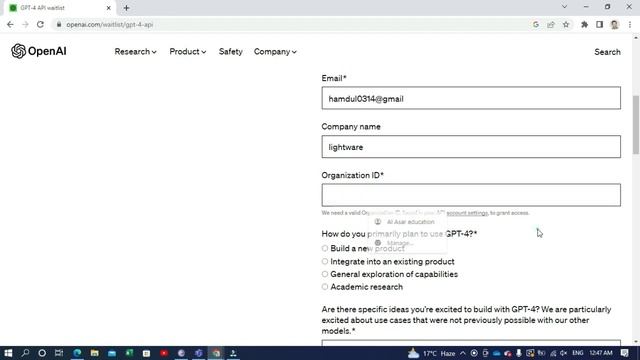Open Excel from the taskbar
This screenshot has height=360, width=640.
click(129, 353)
